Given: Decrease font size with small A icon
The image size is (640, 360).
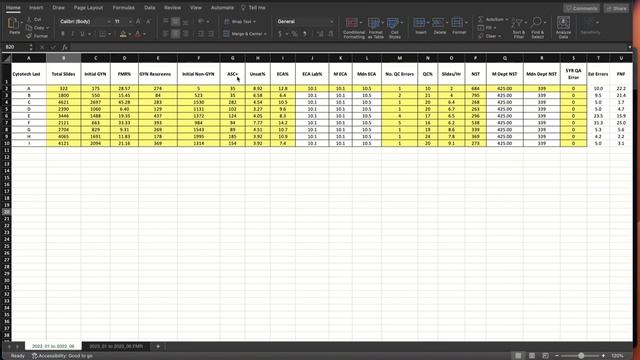Looking at the screenshot, I should pyautogui.click(x=148, y=21).
